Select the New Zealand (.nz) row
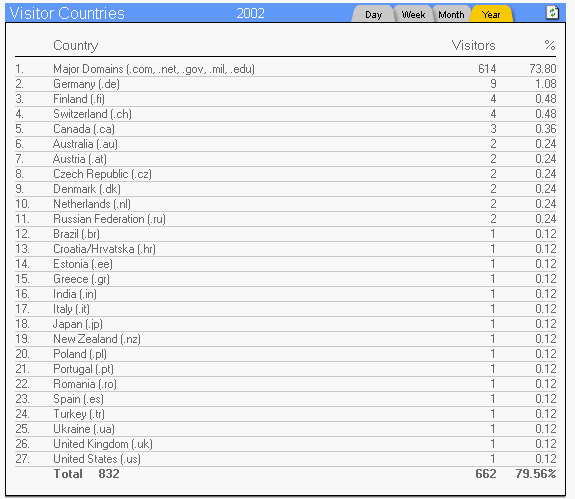Screen dimensions: 575x499 (x=285, y=339)
